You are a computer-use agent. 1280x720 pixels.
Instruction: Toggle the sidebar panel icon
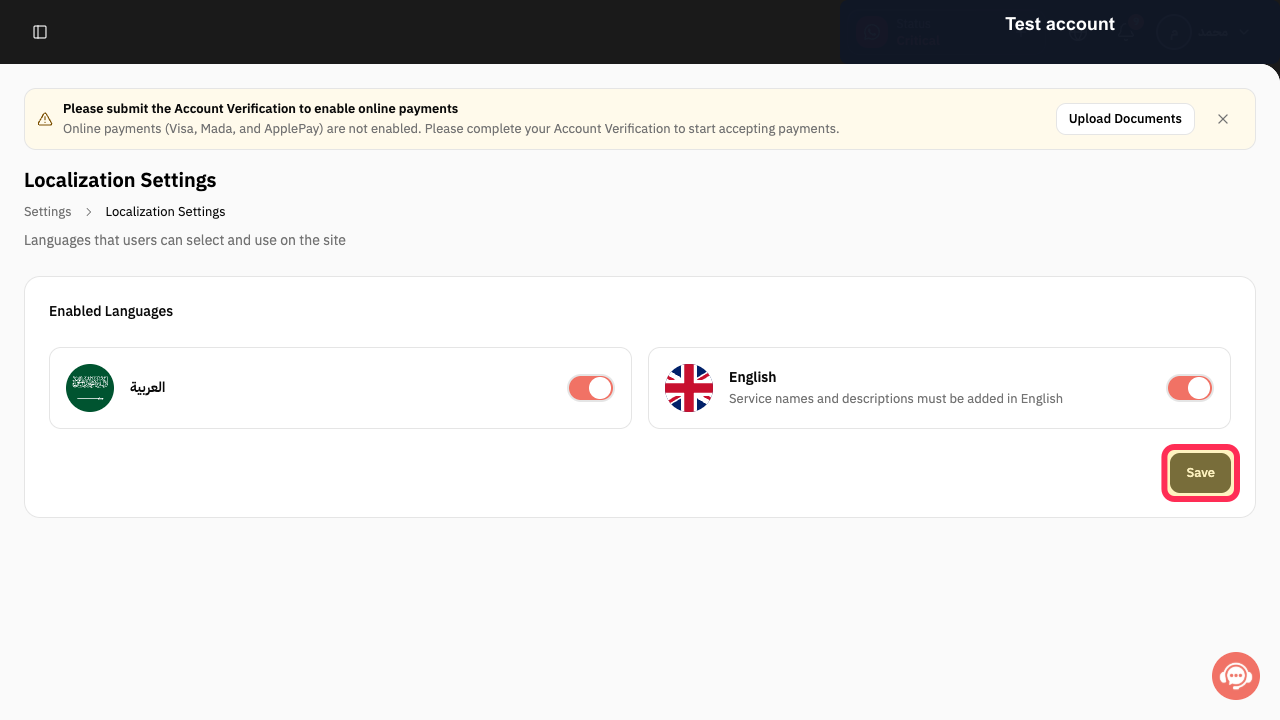click(40, 32)
